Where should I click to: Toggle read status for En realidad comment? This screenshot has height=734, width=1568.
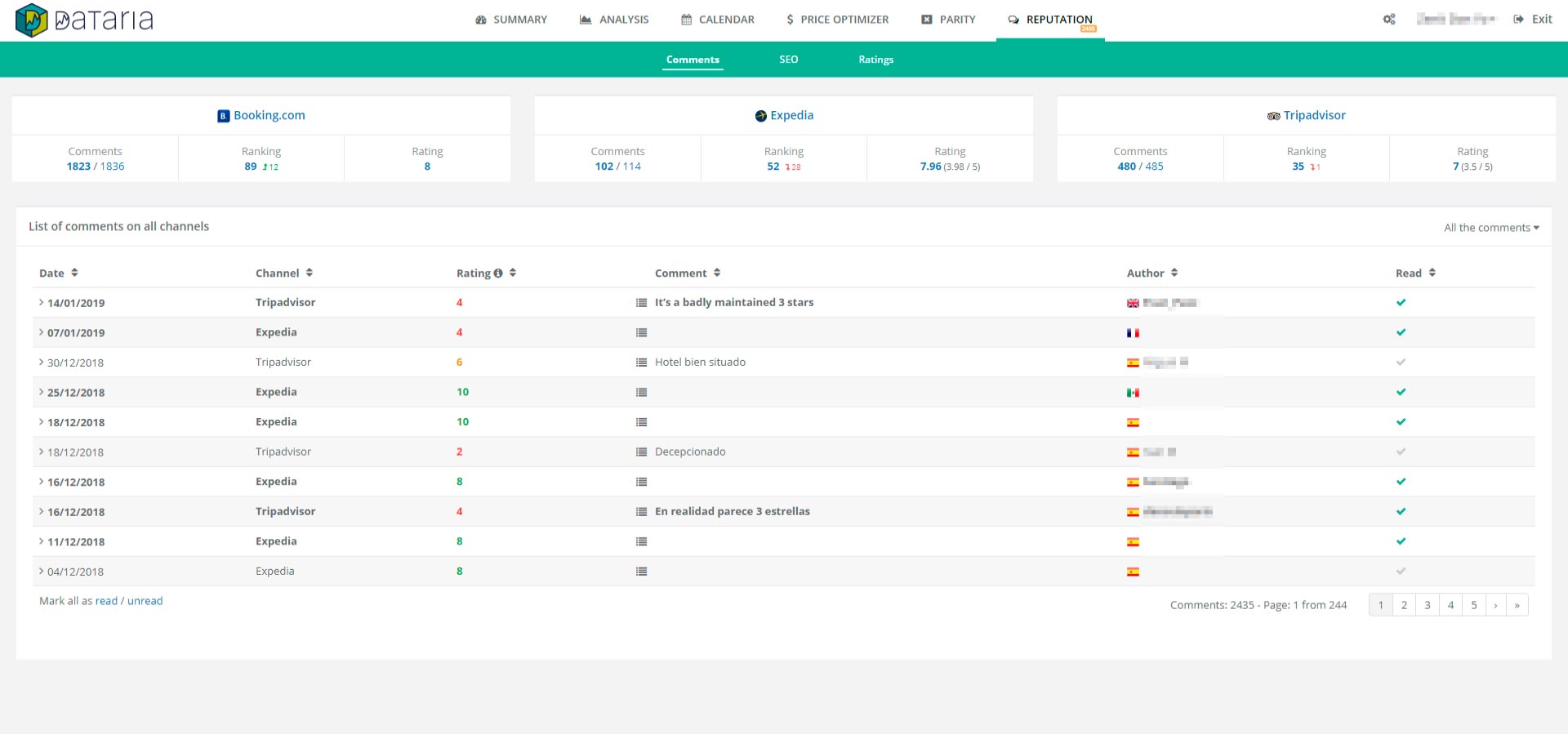click(x=1401, y=511)
